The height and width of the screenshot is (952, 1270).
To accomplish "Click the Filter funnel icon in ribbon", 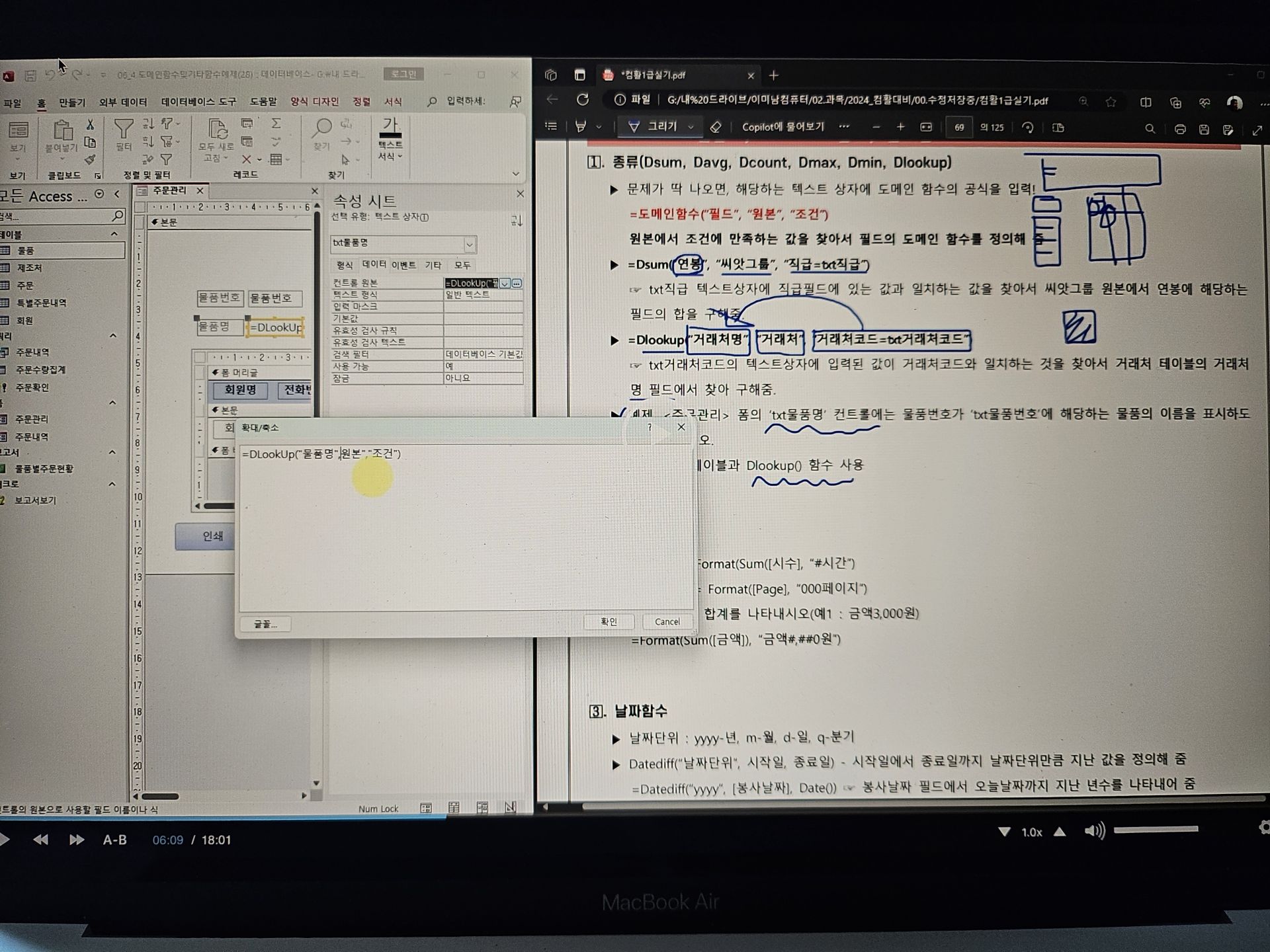I will point(124,130).
